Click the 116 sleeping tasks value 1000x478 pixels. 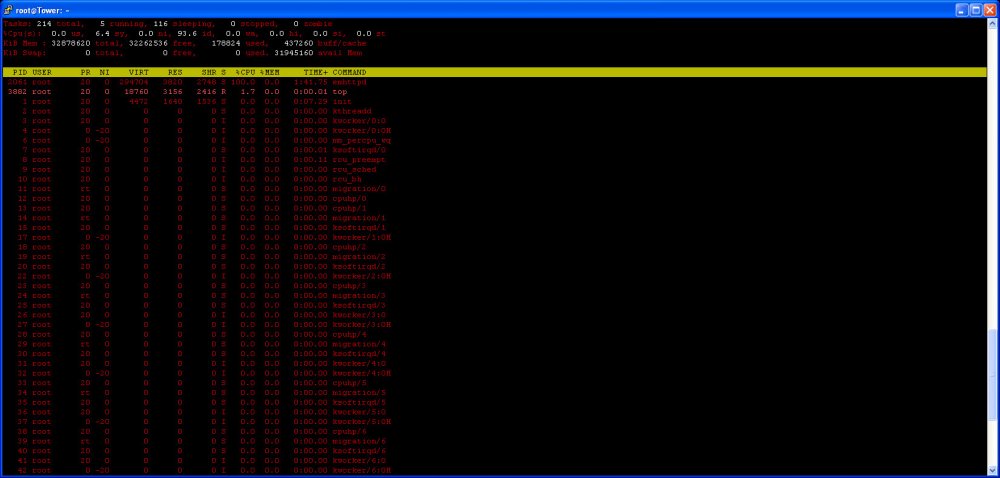[161, 24]
